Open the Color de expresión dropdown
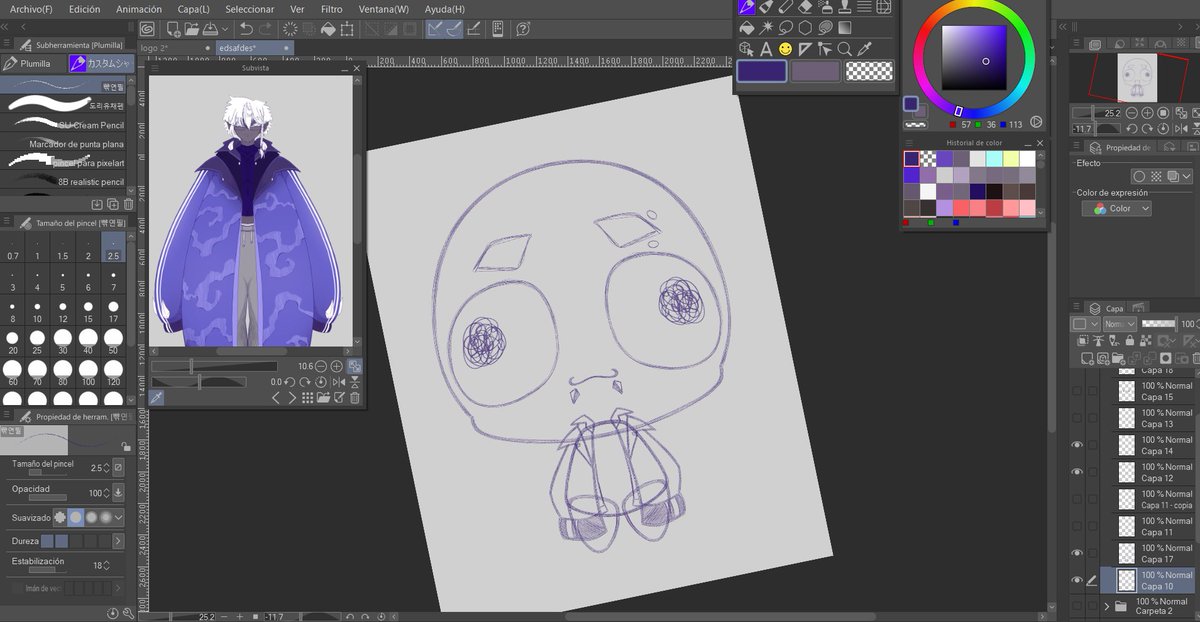1200x622 pixels. [1117, 208]
